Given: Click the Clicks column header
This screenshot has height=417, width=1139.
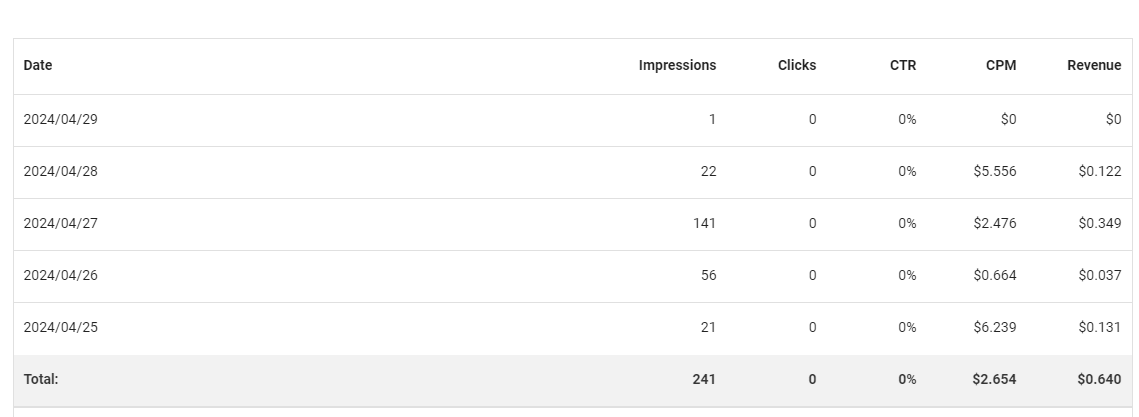Looking at the screenshot, I should tap(797, 65).
